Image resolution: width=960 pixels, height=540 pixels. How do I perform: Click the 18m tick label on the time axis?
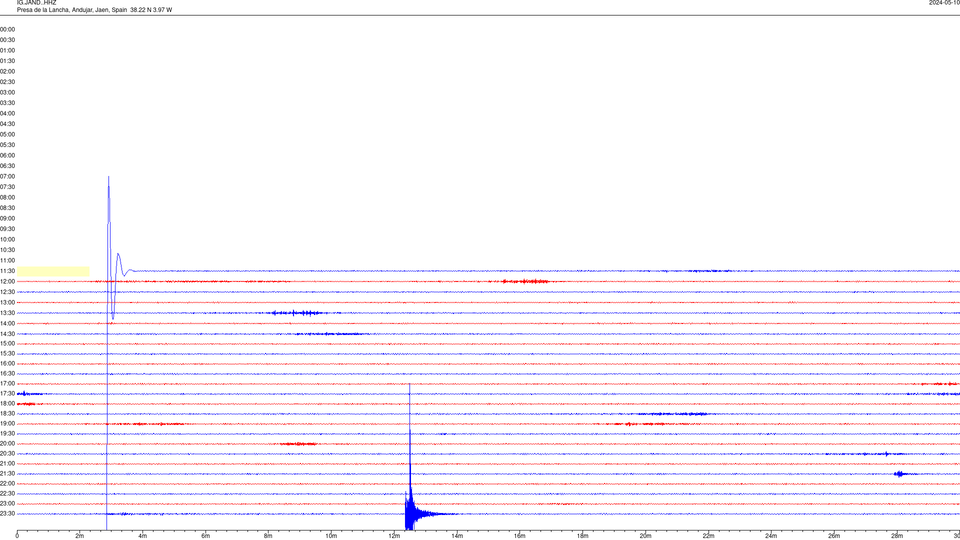click(583, 536)
